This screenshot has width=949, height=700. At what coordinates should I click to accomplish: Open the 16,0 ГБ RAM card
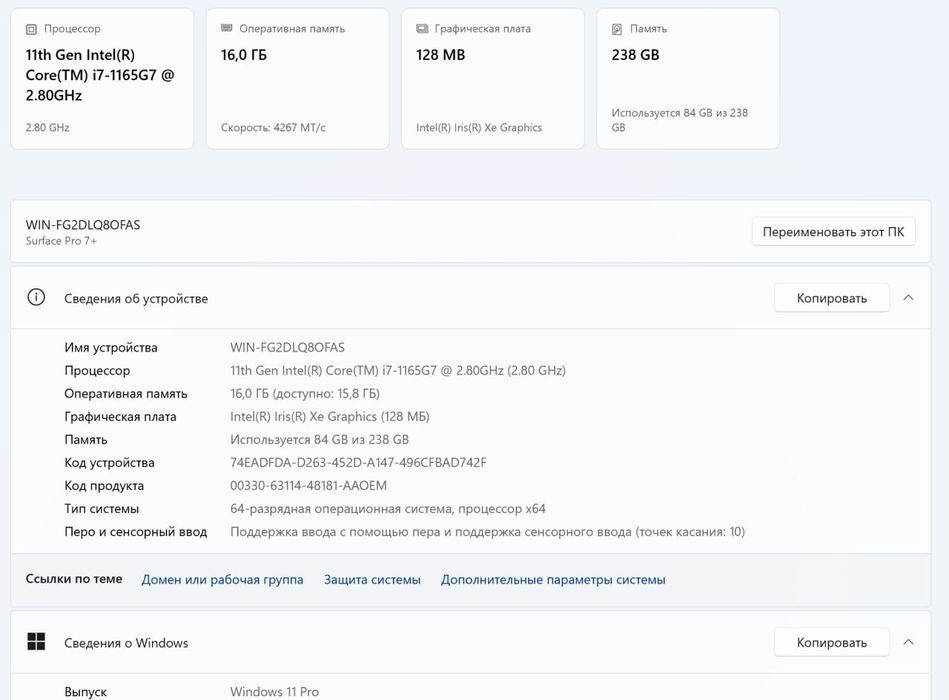pyautogui.click(x=297, y=79)
